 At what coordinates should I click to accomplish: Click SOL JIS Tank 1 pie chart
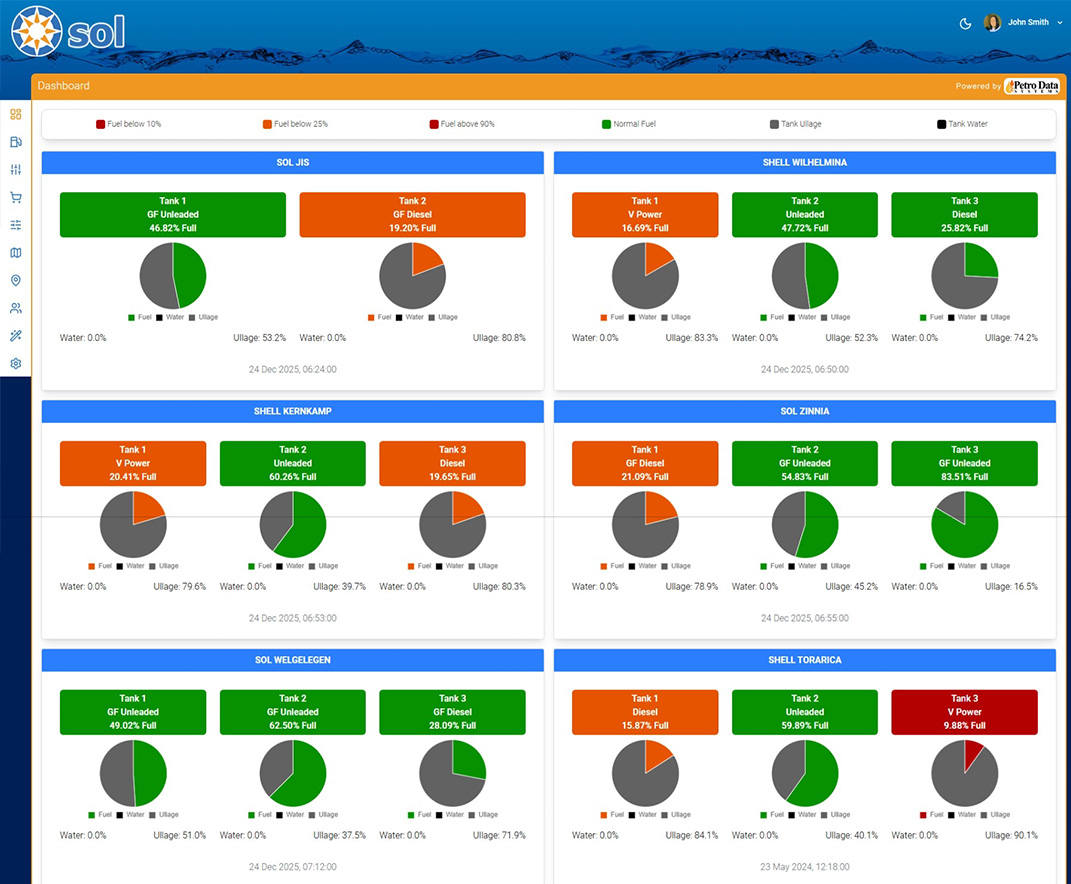pos(173,276)
